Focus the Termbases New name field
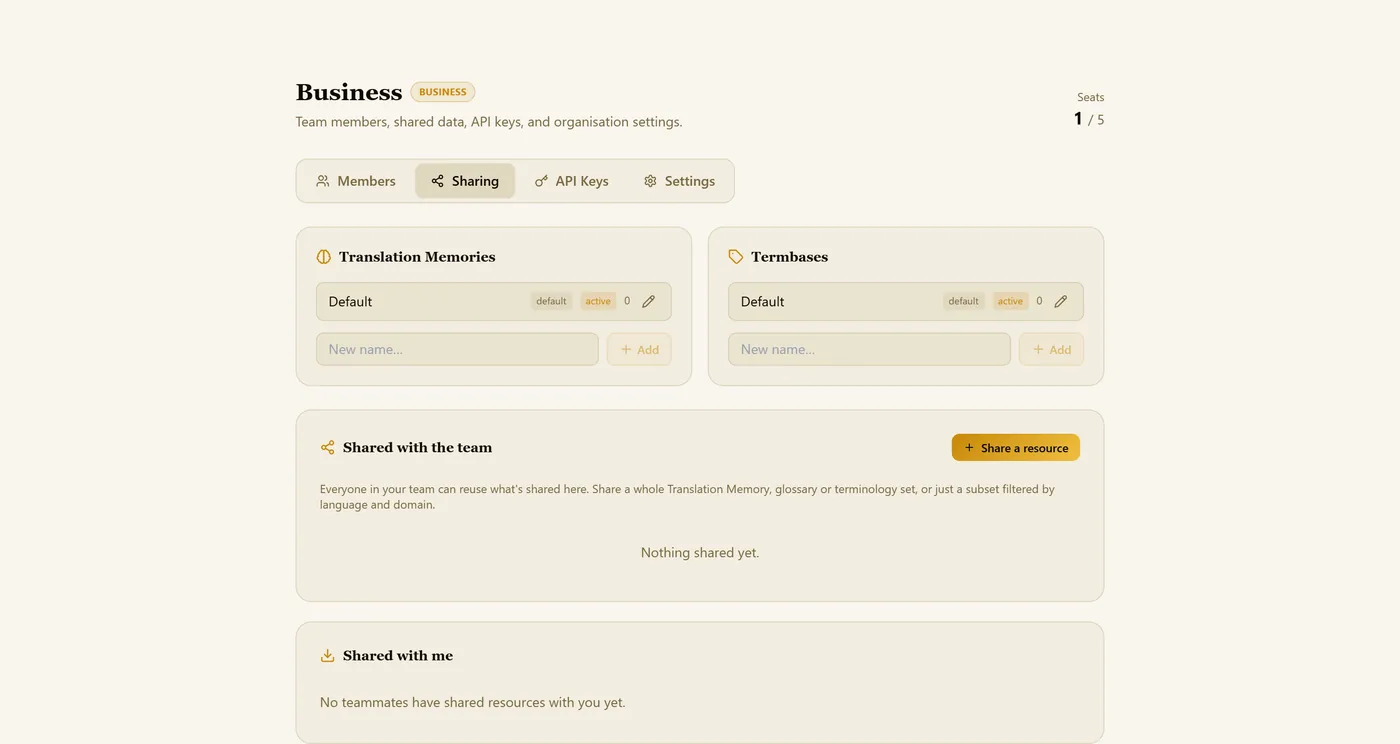The image size is (1400, 744). tap(869, 350)
